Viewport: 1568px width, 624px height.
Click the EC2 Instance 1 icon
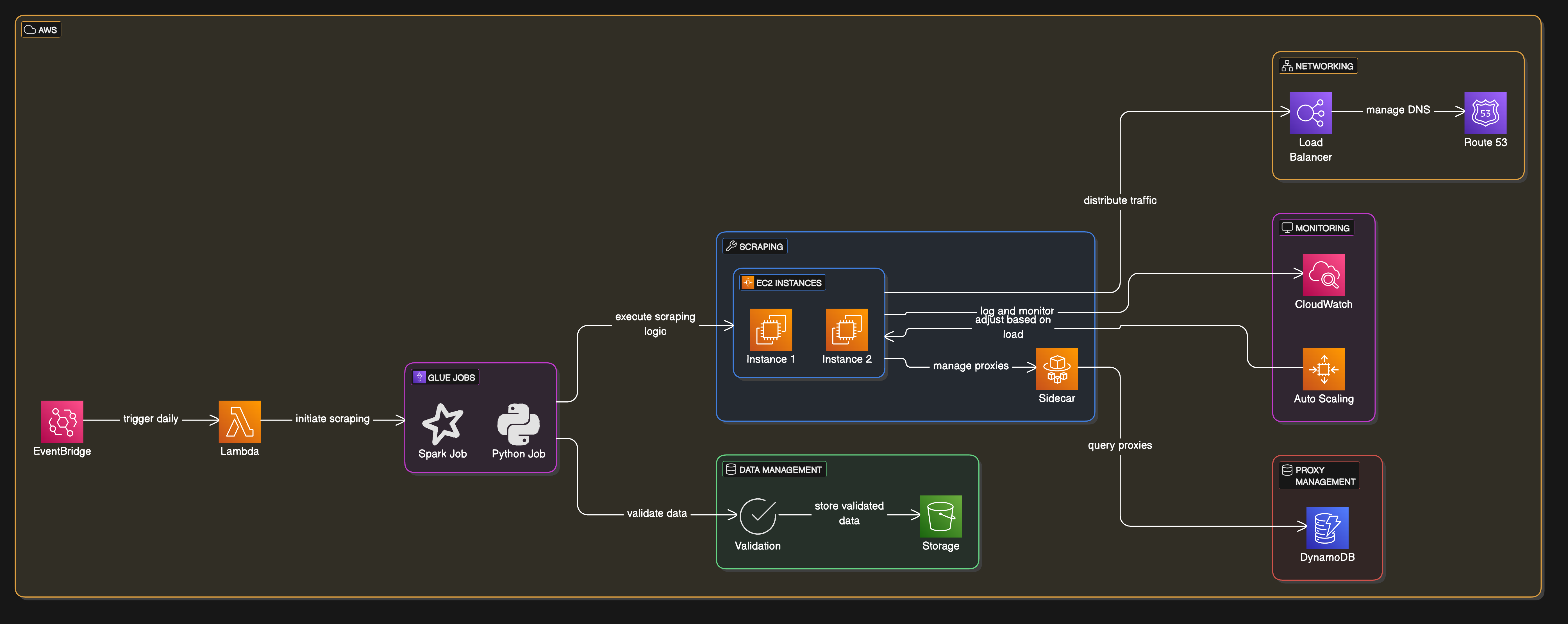pyautogui.click(x=771, y=330)
